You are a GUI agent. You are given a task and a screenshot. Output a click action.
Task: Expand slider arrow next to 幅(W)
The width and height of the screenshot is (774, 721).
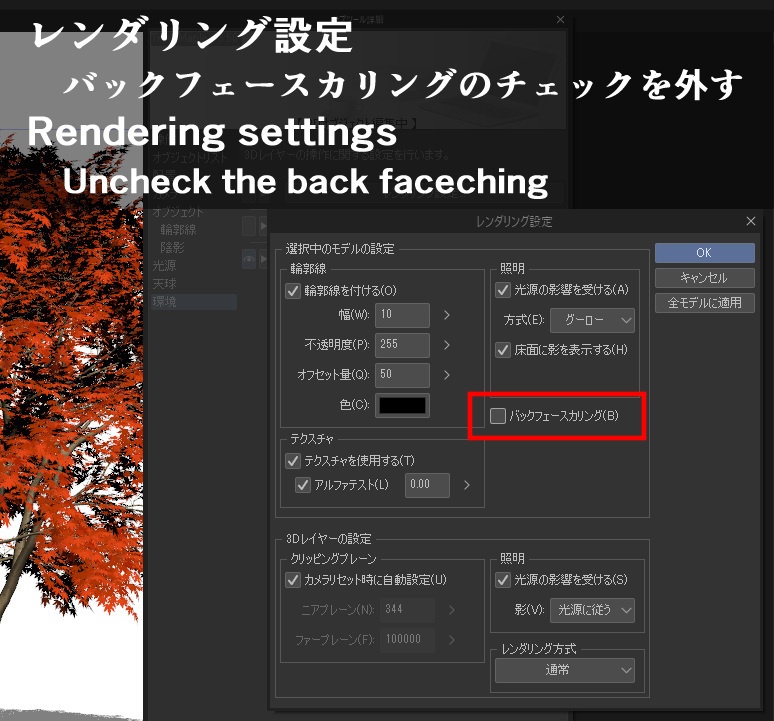coord(446,315)
